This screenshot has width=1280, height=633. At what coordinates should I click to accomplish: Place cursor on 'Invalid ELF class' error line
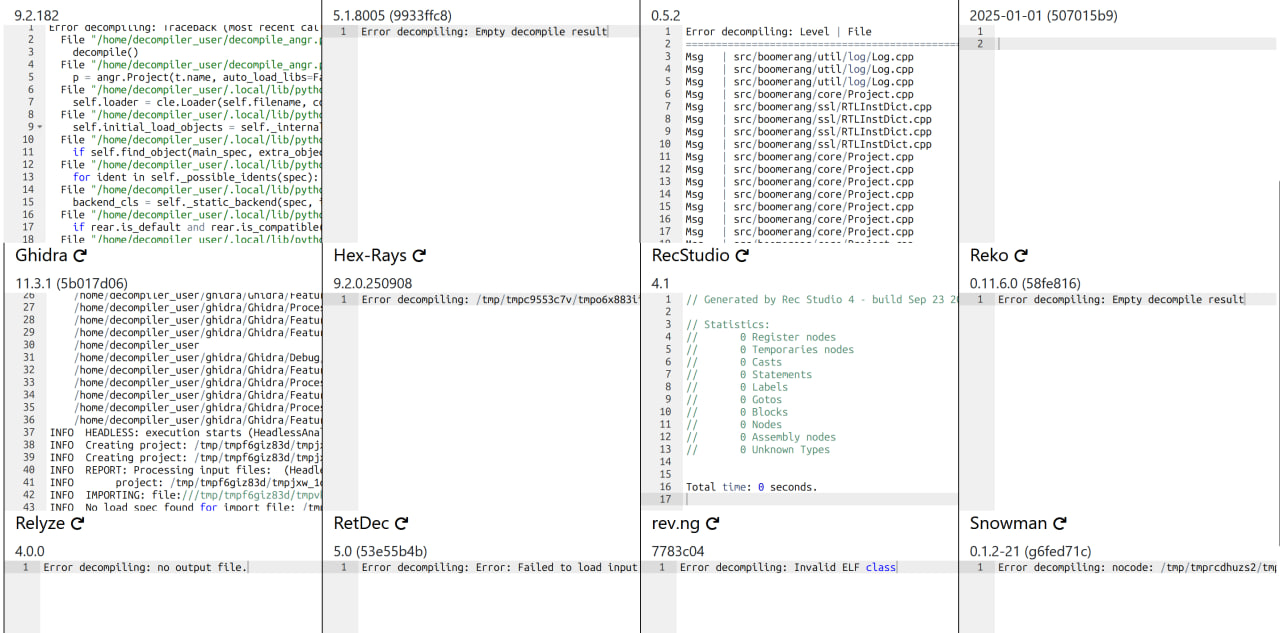[x=788, y=568]
